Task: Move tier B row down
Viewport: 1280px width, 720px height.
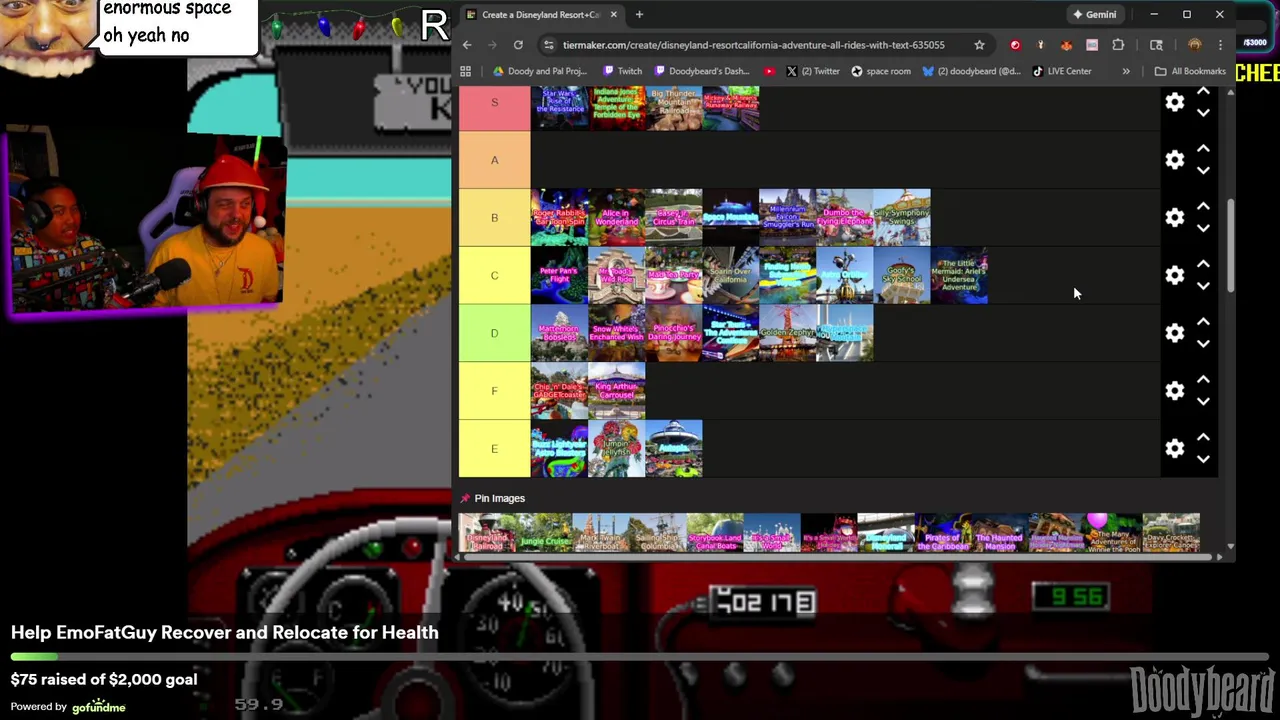Action: pyautogui.click(x=1203, y=229)
